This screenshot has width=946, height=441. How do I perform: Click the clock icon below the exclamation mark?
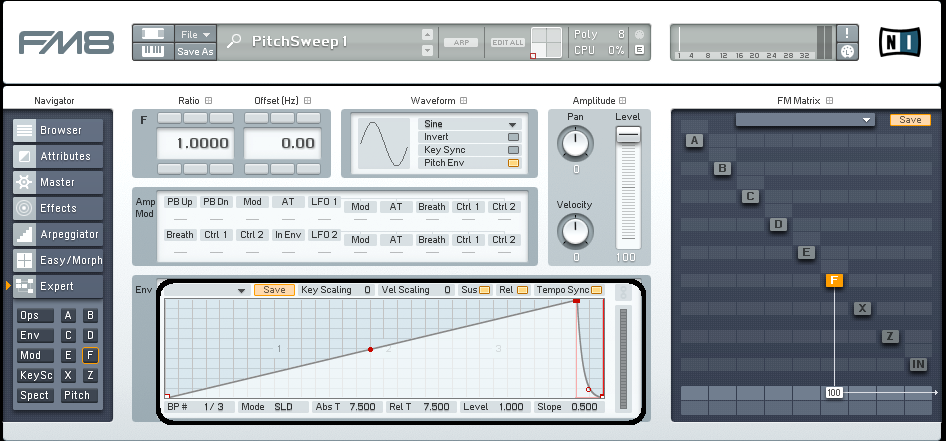(x=847, y=51)
